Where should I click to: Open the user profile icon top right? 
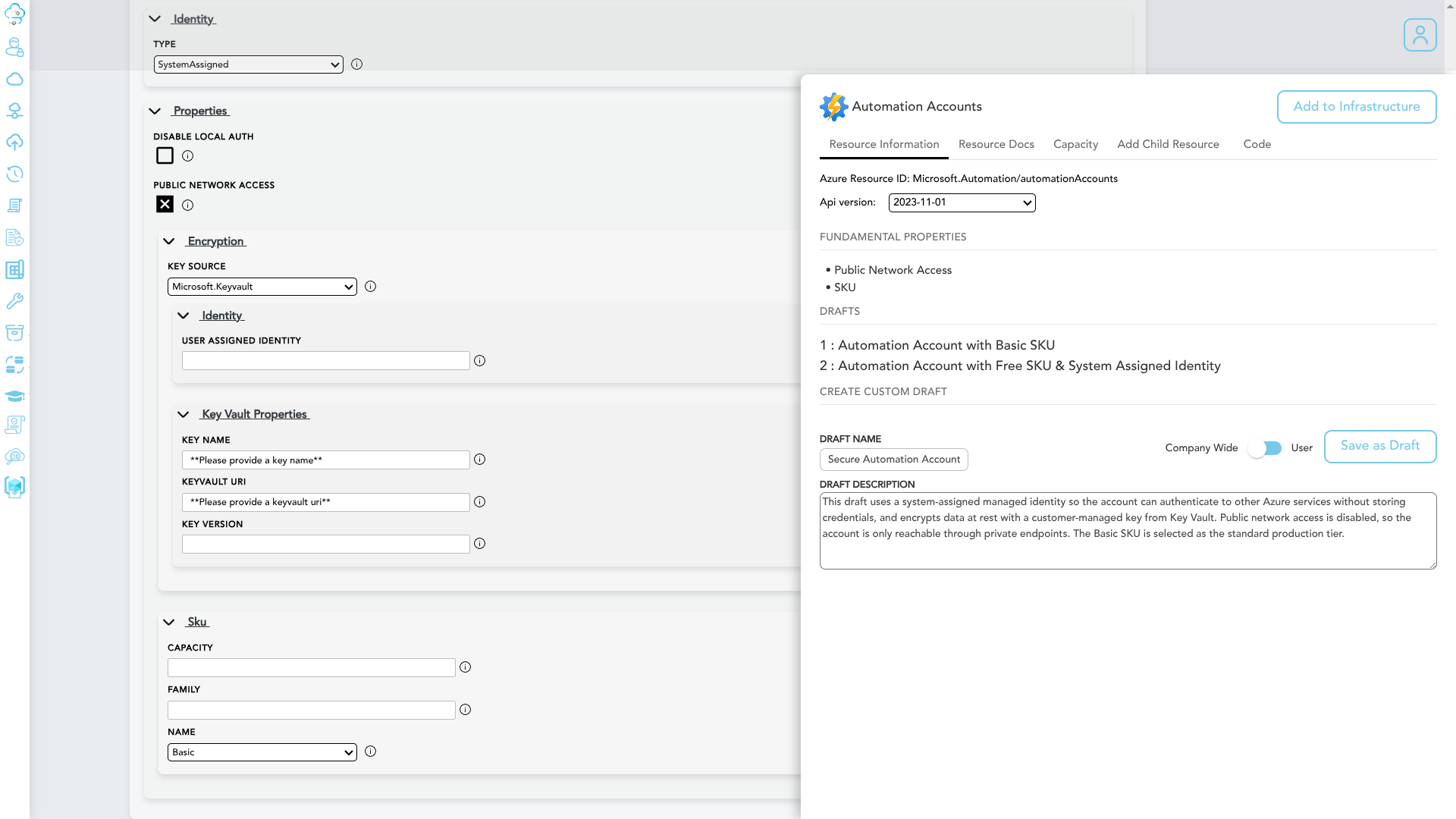pos(1420,35)
